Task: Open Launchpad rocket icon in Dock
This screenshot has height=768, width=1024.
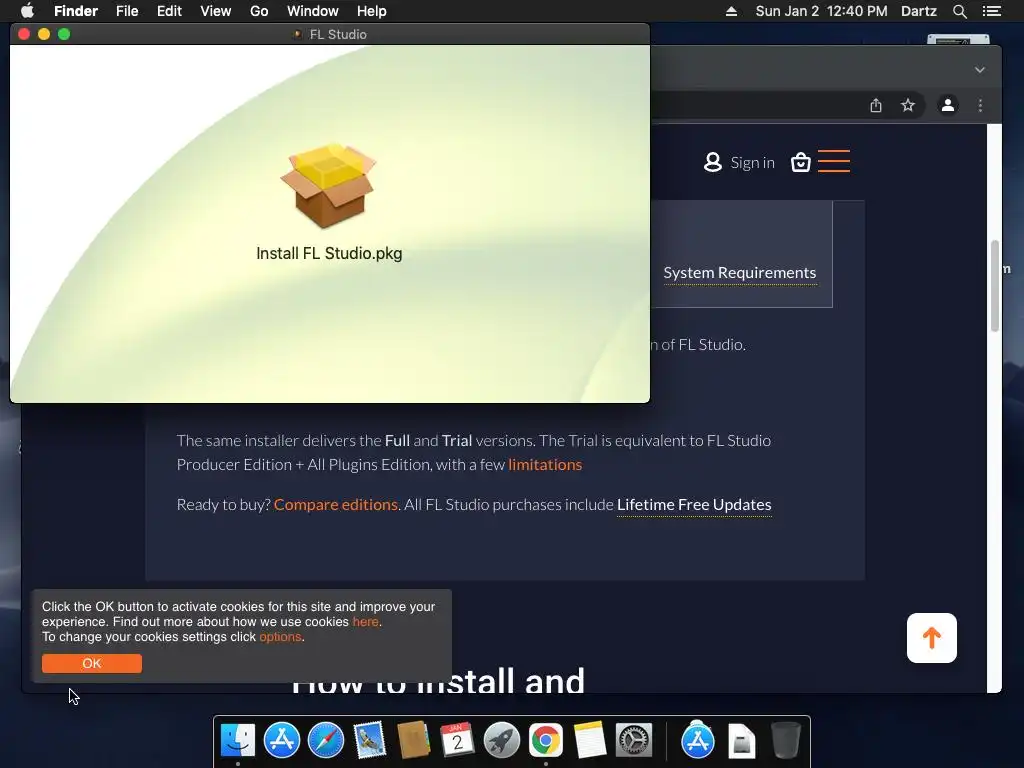Action: (x=502, y=740)
